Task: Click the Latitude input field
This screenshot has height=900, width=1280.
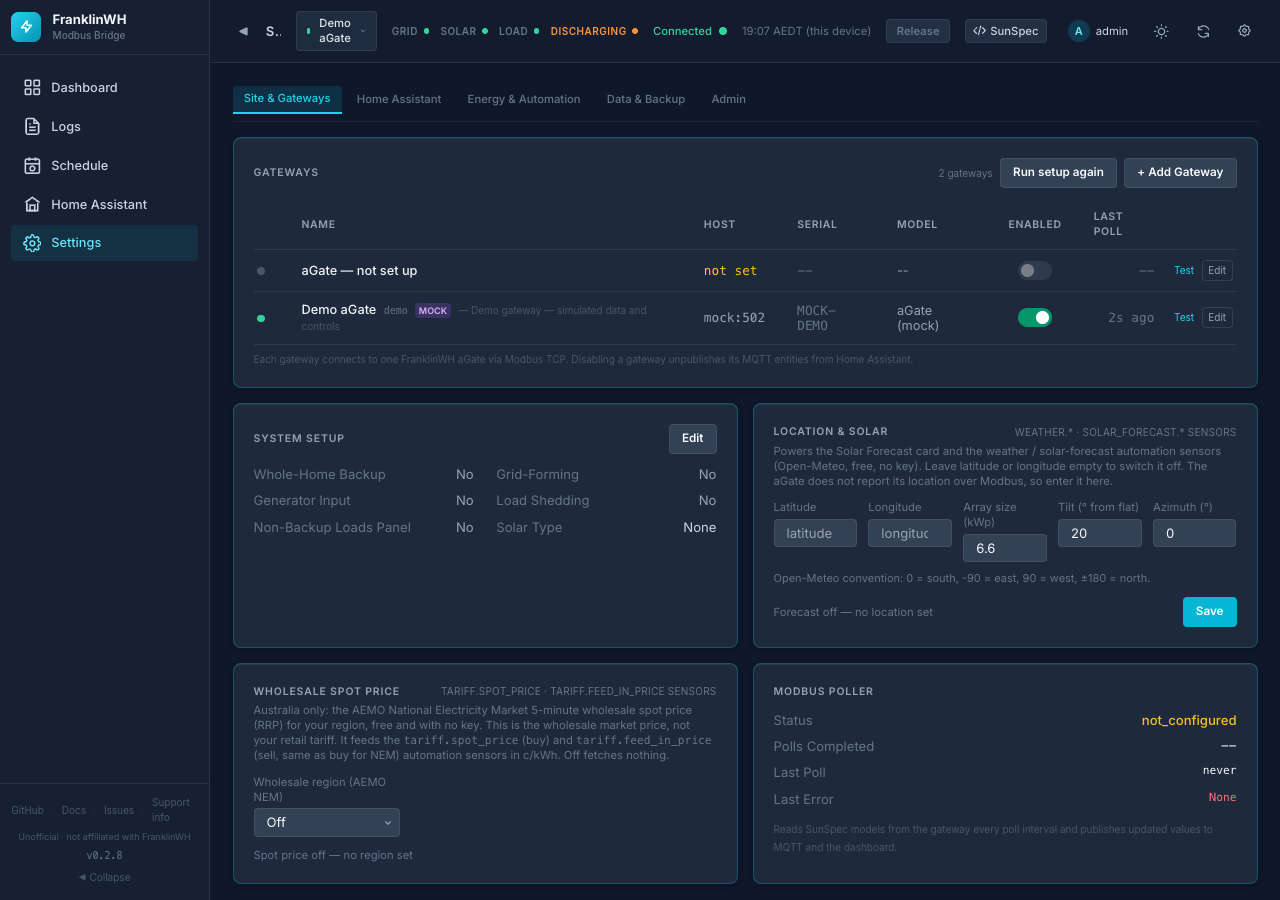Action: click(815, 533)
